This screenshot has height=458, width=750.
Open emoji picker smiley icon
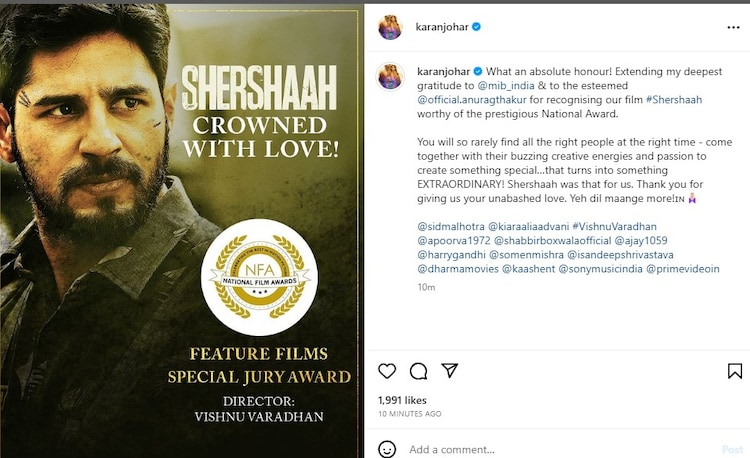click(387, 449)
